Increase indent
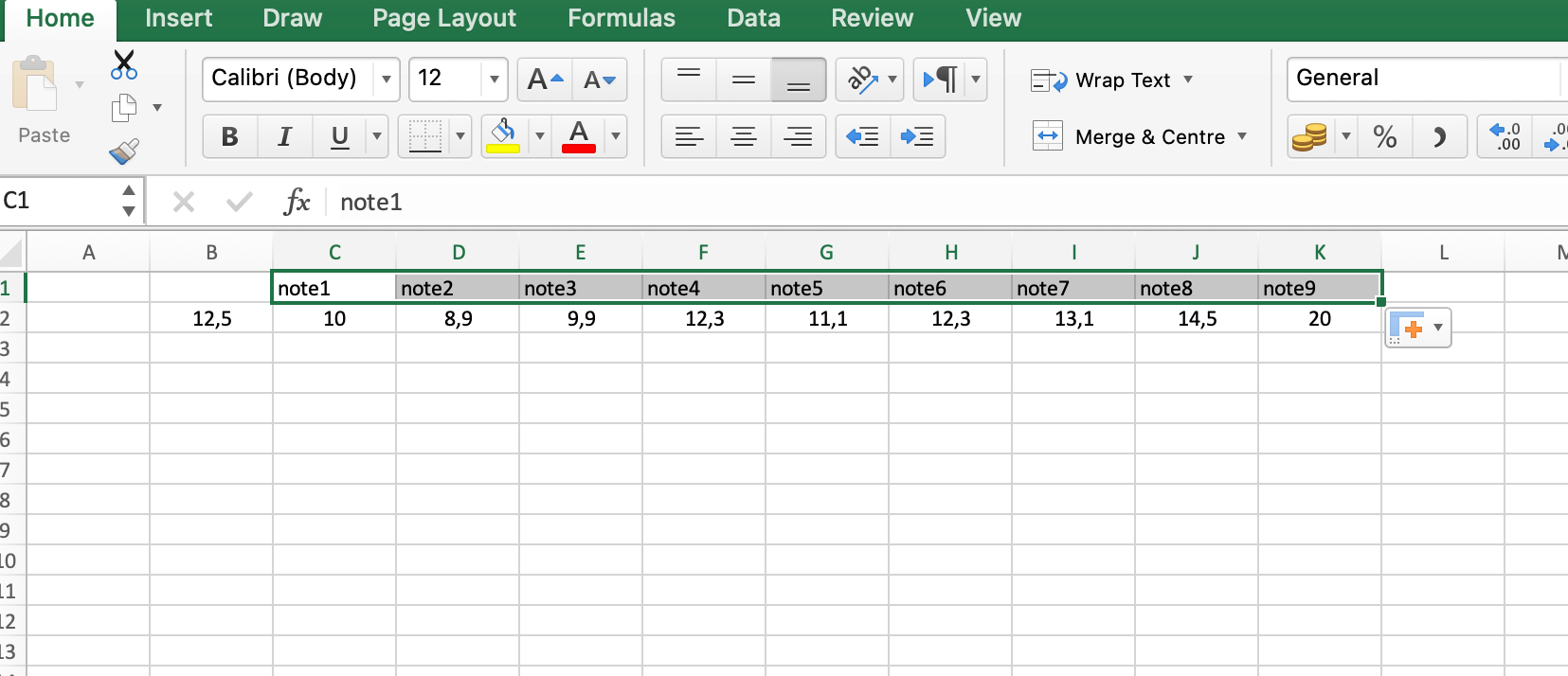Screen dimensions: 1568x676 (917, 136)
